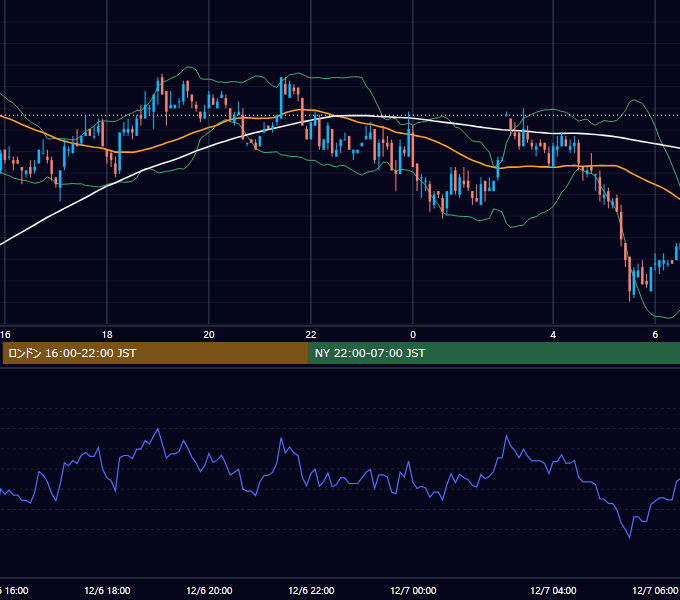Image resolution: width=680 pixels, height=600 pixels.
Task: Click the 6 hour label on price chart axis
Action: click(655, 335)
